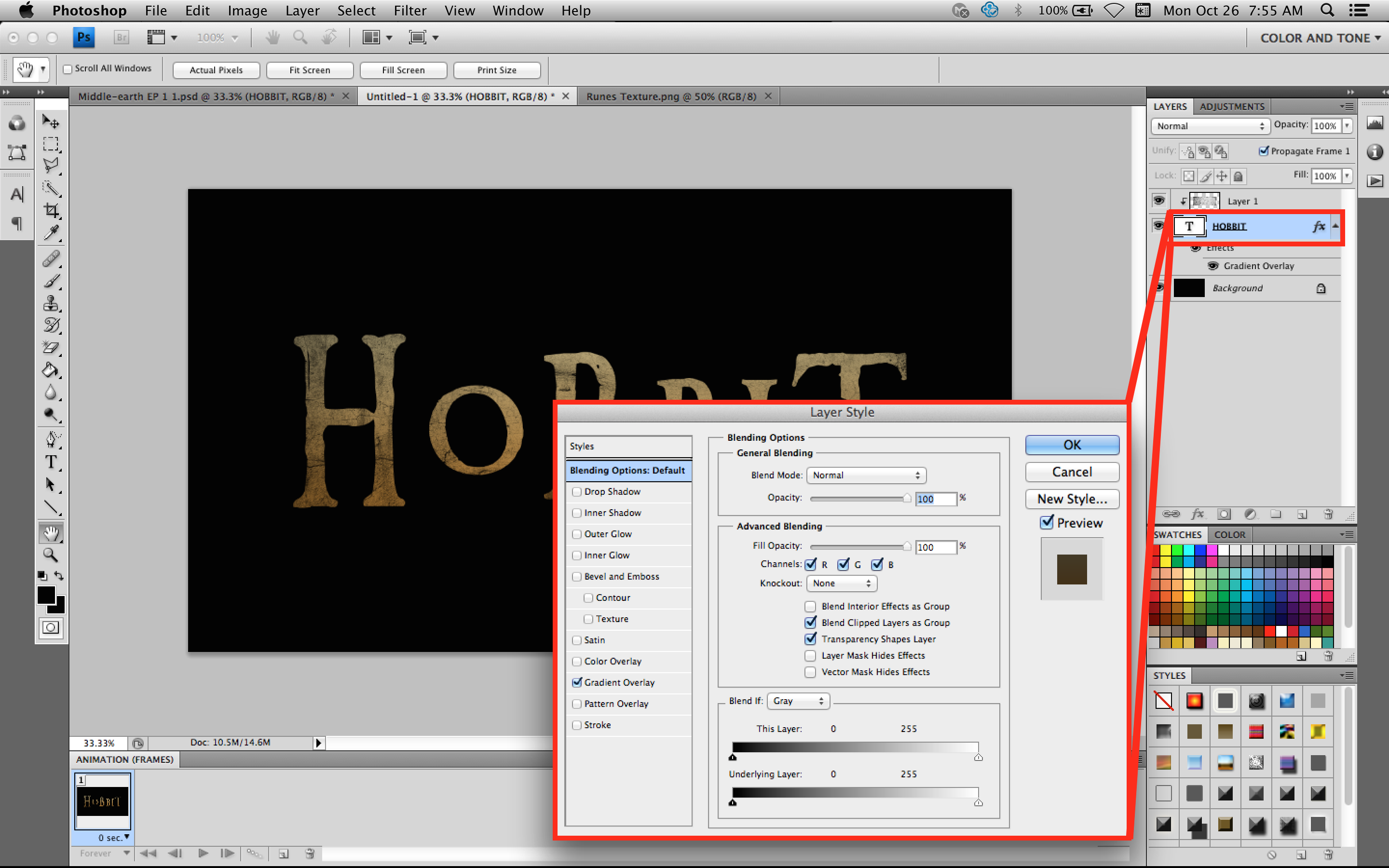This screenshot has height=868, width=1389.
Task: Select the Paint Bucket tool
Action: click(51, 370)
